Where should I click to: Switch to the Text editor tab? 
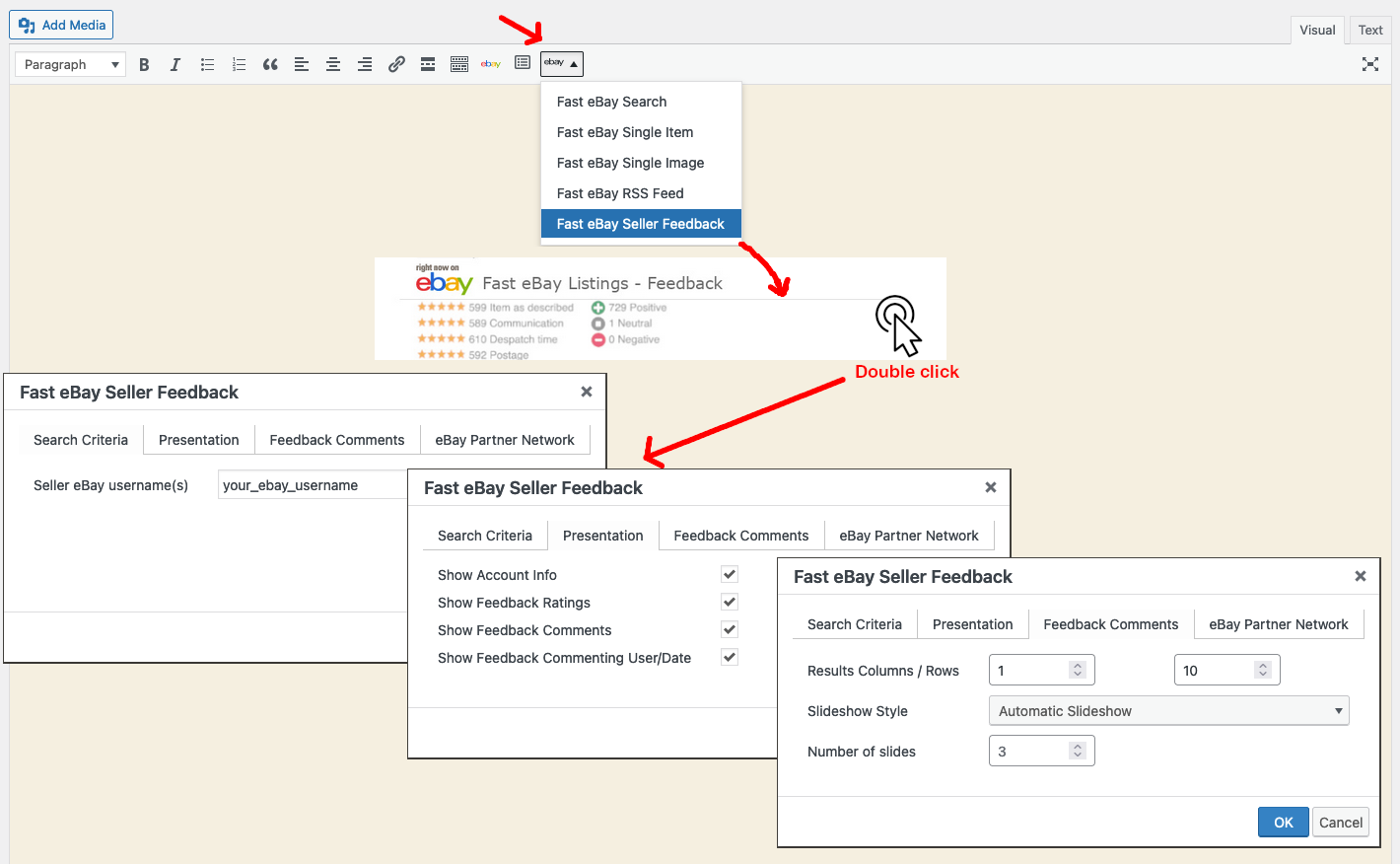(1370, 30)
